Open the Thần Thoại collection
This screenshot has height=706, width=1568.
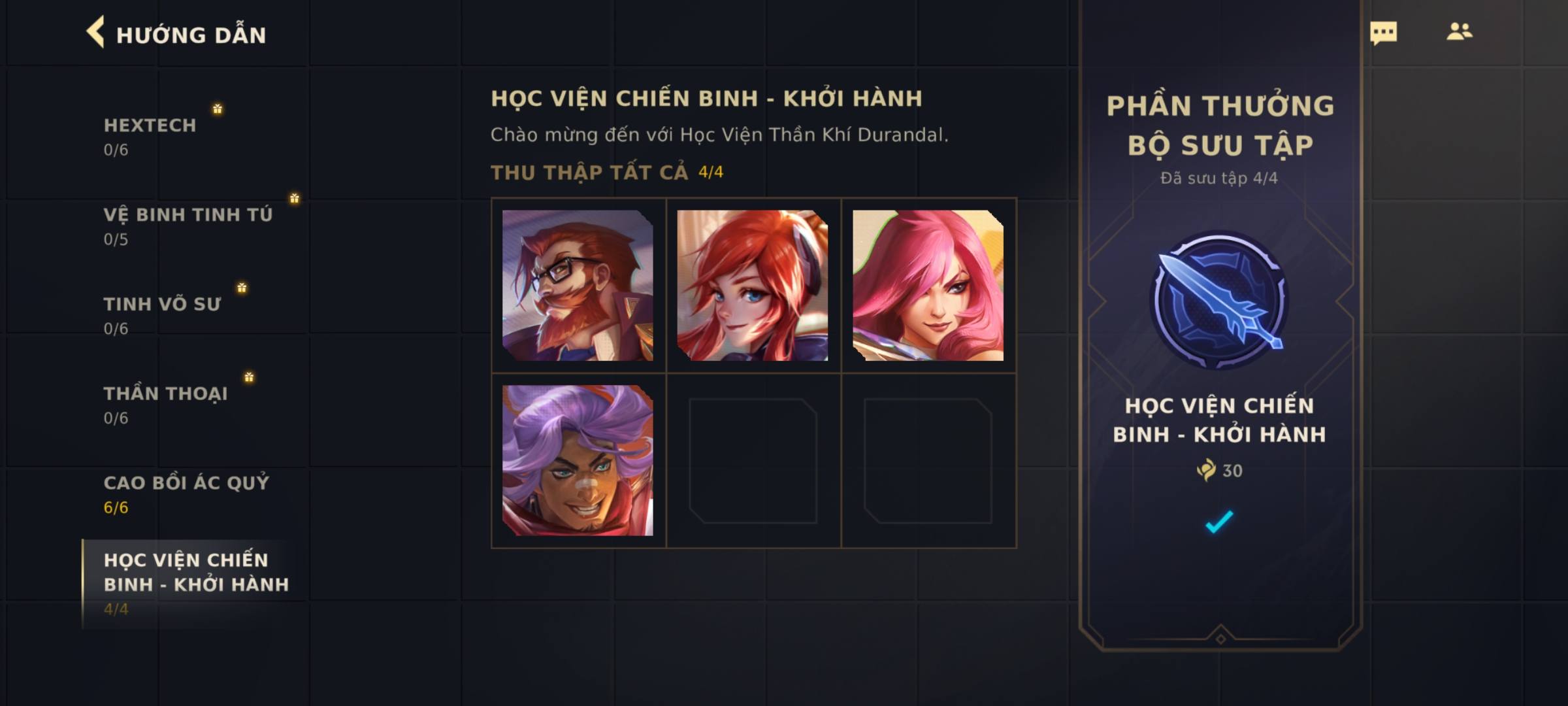[x=166, y=405]
